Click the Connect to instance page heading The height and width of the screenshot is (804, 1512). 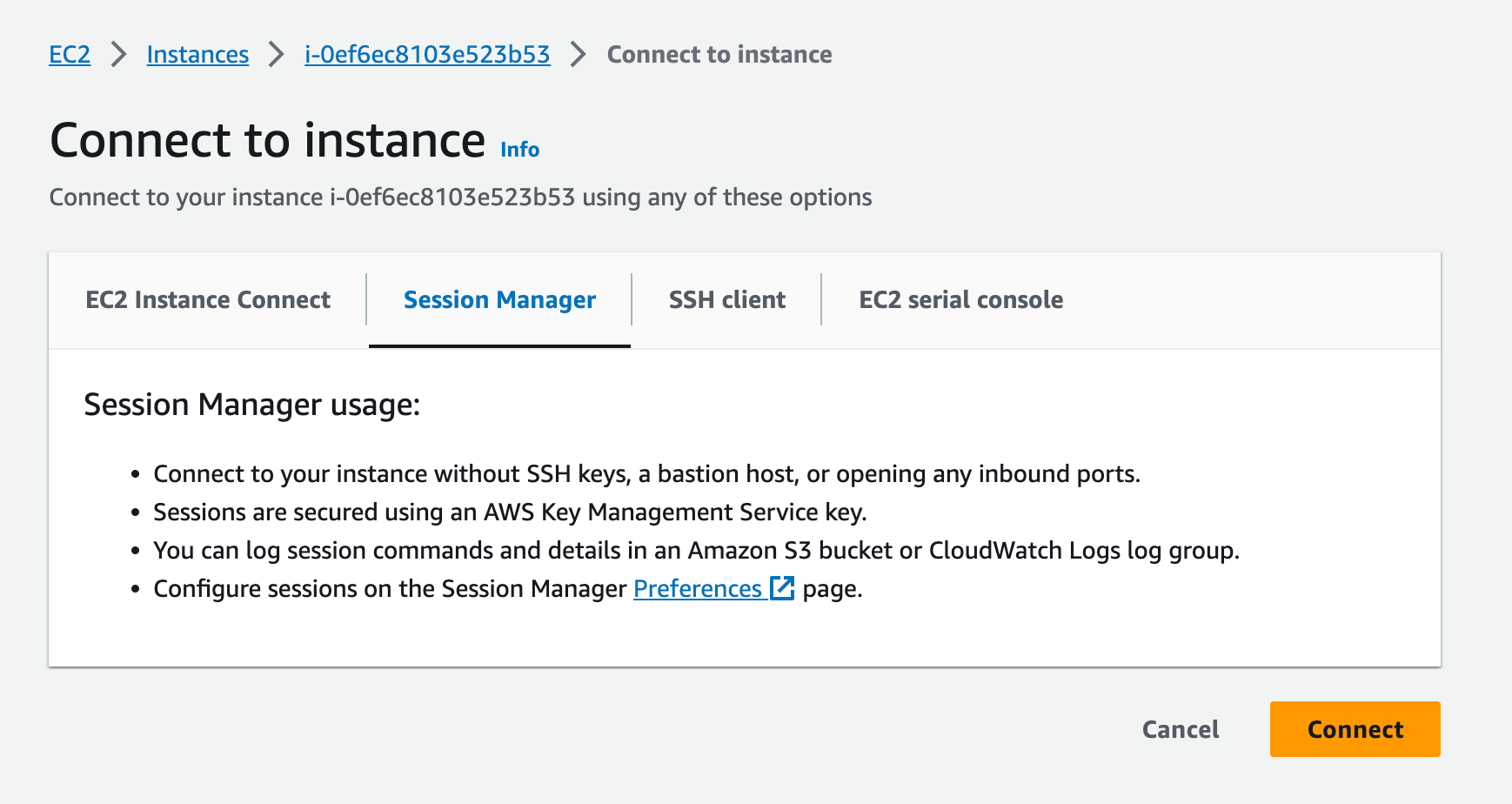click(x=268, y=141)
